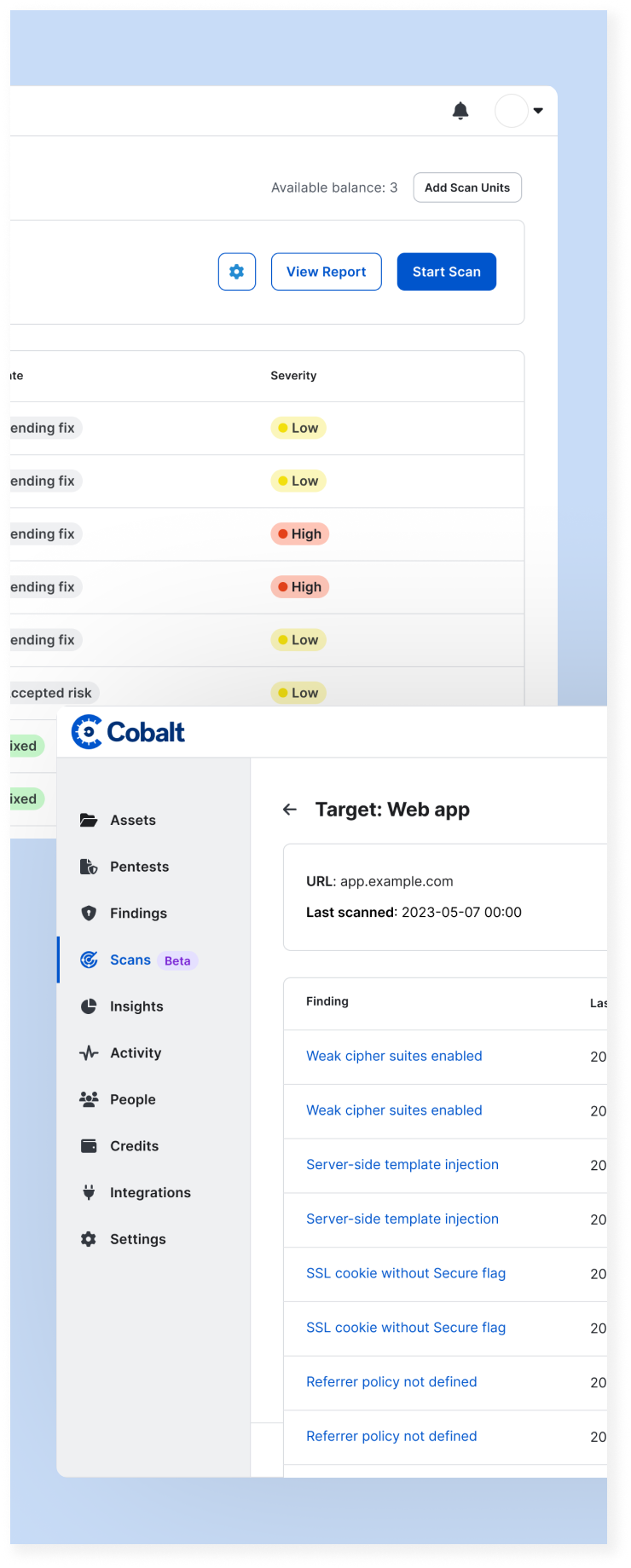
Task: Select People in the sidebar
Action: (x=132, y=1099)
